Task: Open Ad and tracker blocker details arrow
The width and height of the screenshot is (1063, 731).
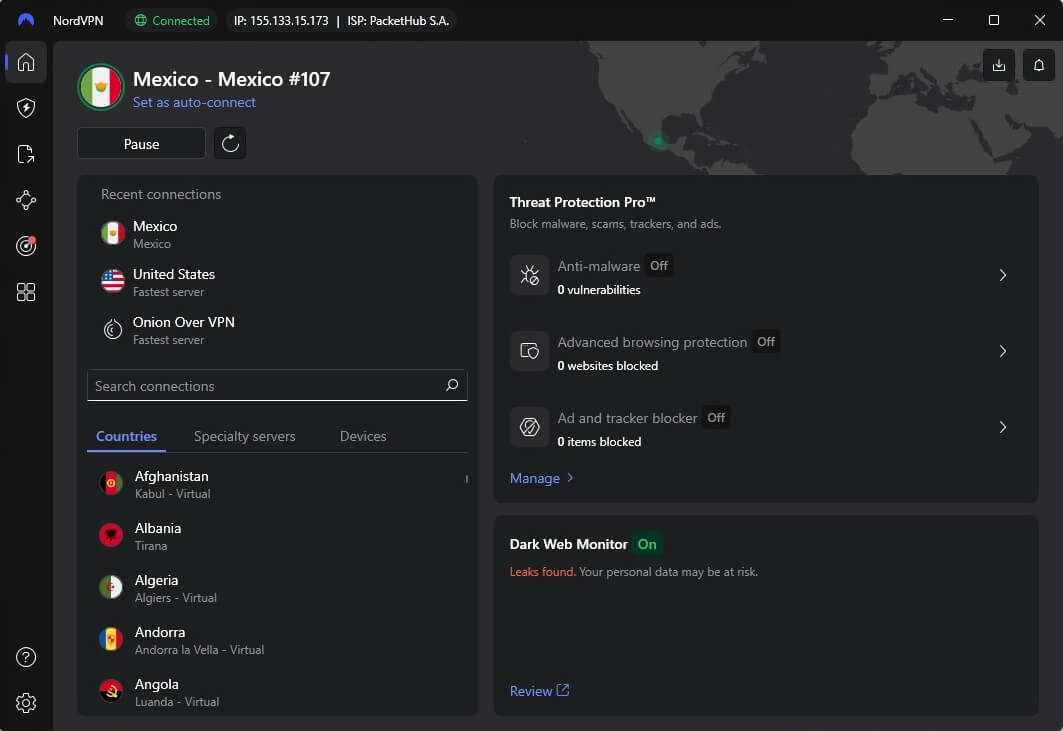Action: coord(1003,427)
